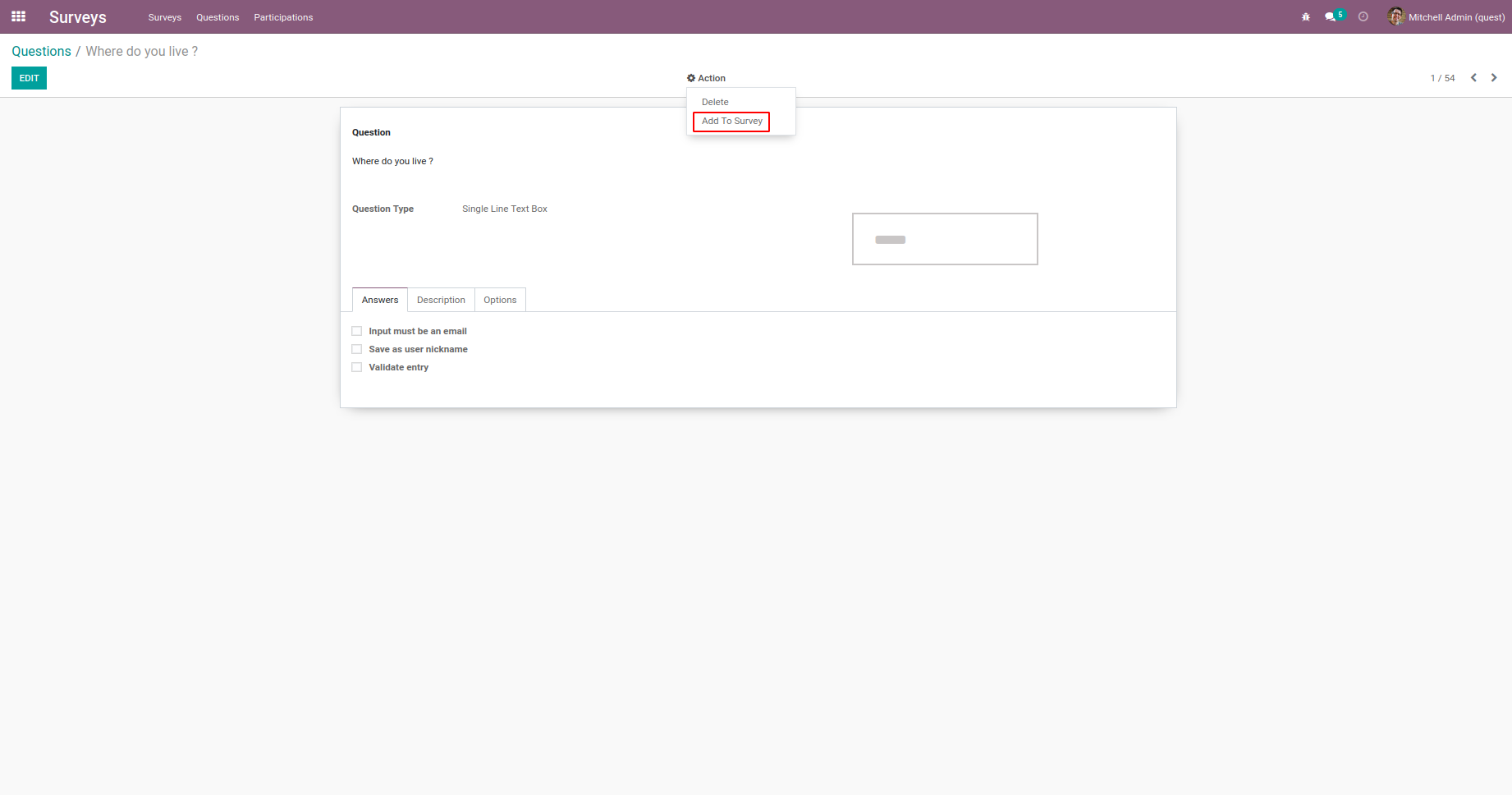Open the activities clock icon
The height and width of the screenshot is (795, 1512).
1363,17
